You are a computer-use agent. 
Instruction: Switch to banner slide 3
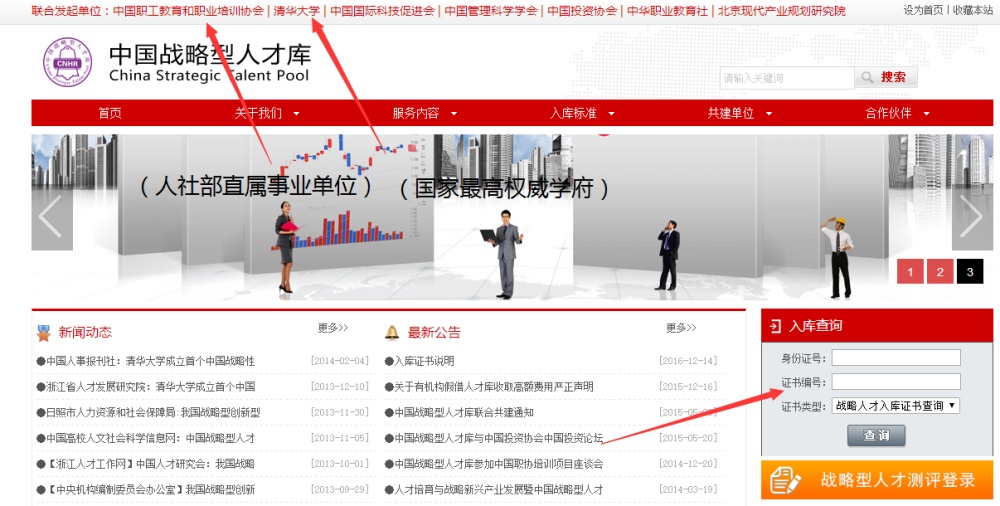[x=970, y=271]
